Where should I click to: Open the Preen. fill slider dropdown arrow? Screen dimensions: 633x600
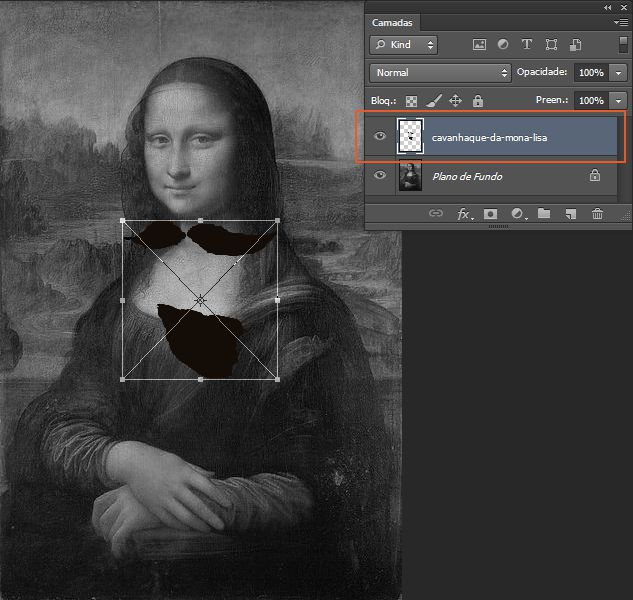tap(618, 101)
